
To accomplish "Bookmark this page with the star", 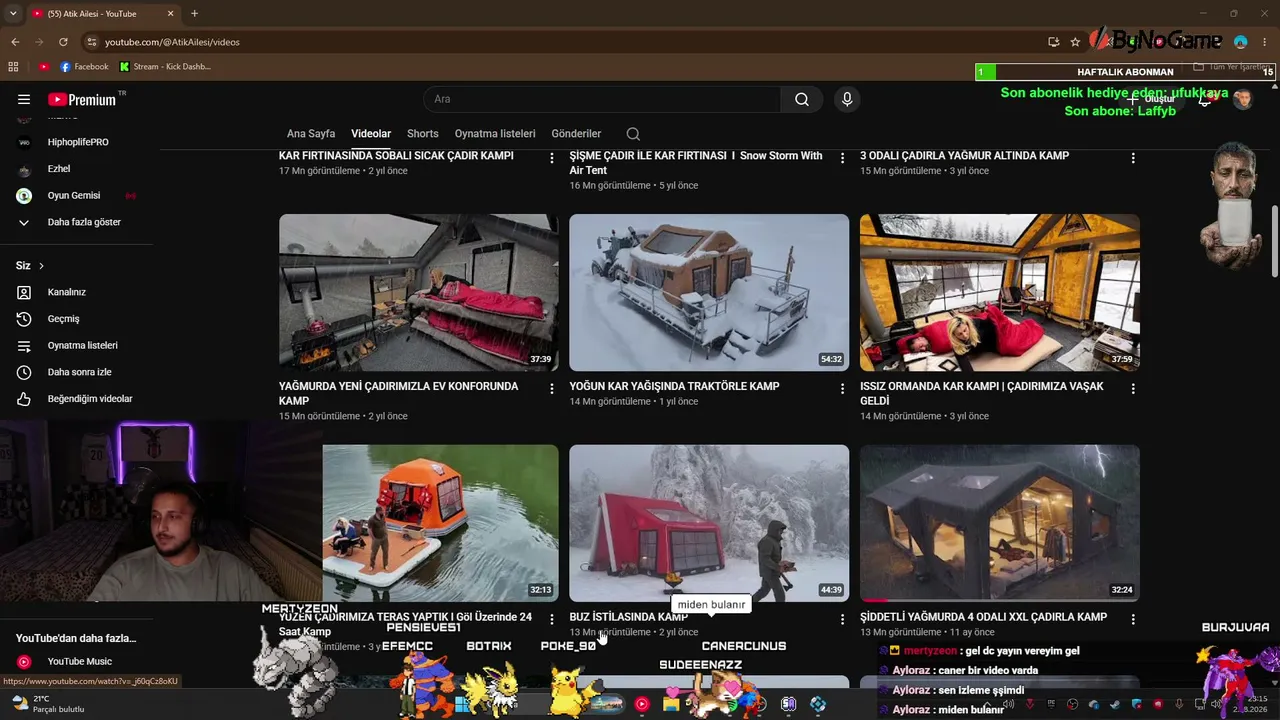I will (x=1075, y=42).
